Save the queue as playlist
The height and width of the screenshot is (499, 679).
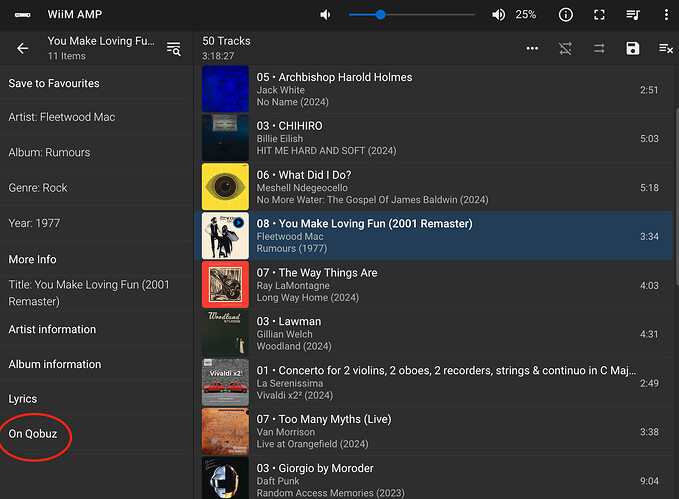click(x=633, y=48)
